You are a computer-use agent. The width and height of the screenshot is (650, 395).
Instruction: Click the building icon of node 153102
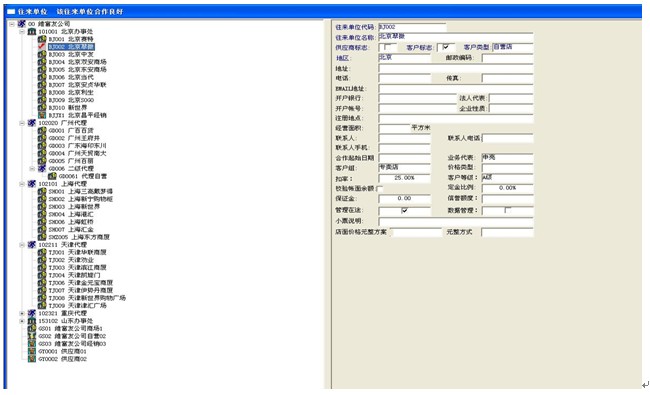click(32, 320)
